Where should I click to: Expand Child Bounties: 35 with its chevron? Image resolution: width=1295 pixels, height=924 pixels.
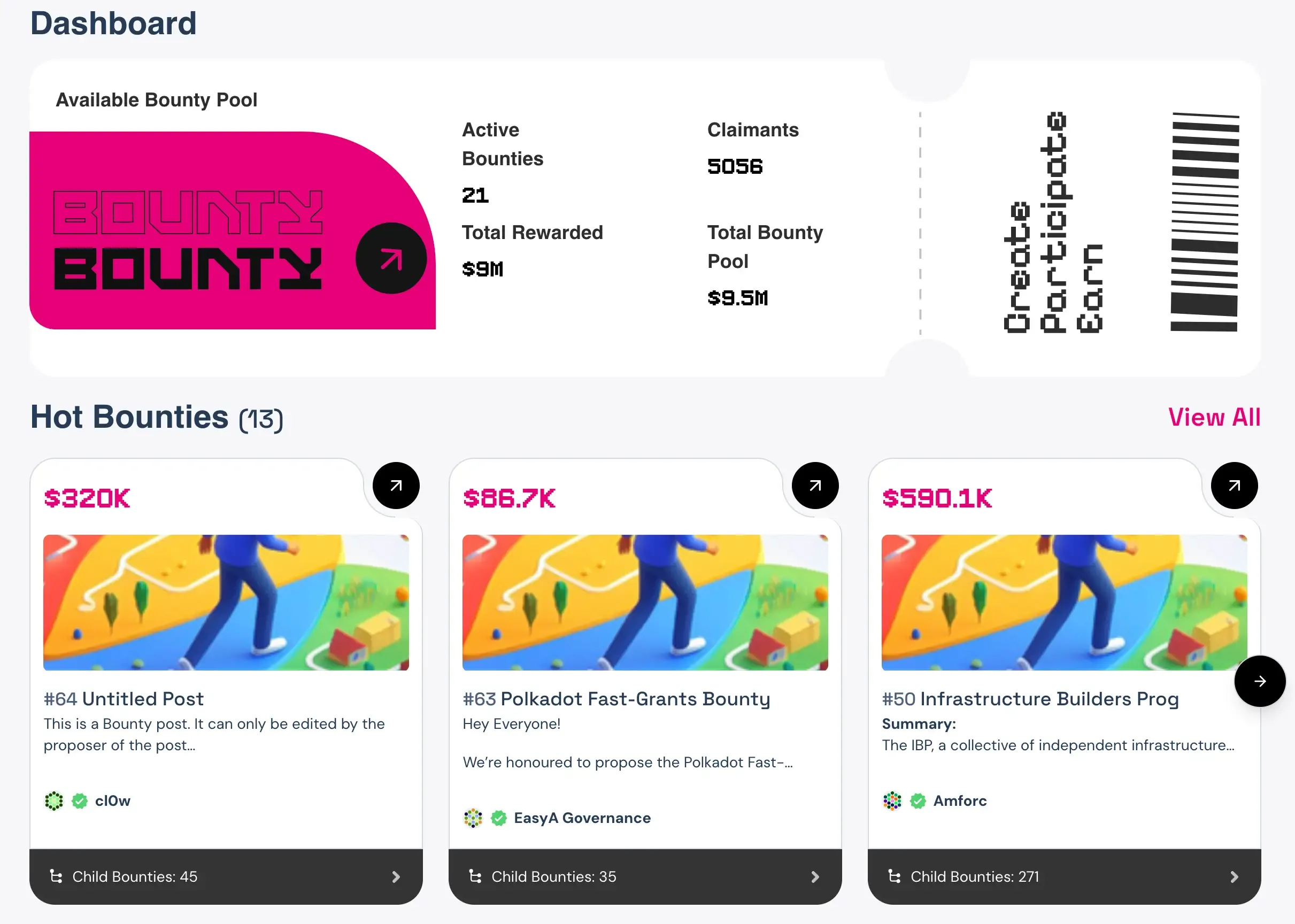pyautogui.click(x=816, y=877)
